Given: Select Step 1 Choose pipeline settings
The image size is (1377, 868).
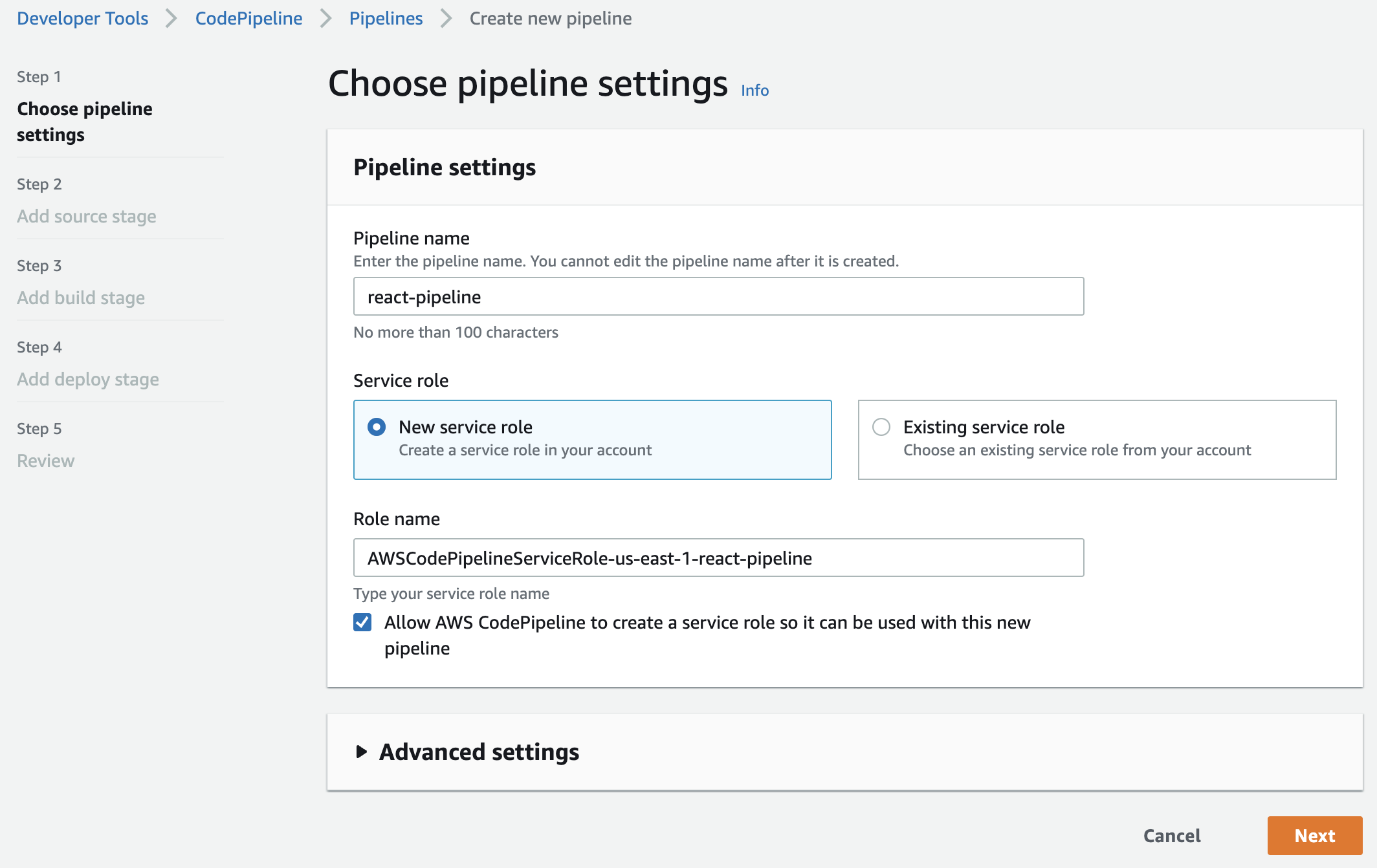Looking at the screenshot, I should pos(84,122).
